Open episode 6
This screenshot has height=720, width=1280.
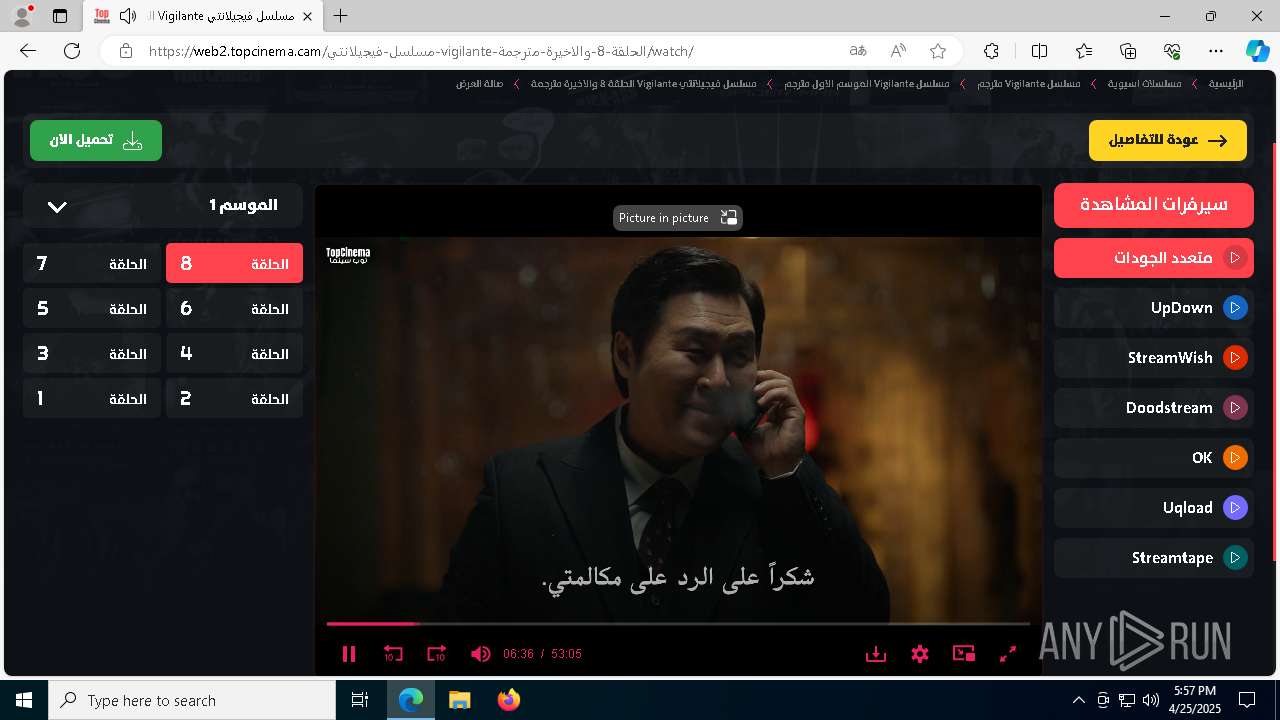click(234, 309)
